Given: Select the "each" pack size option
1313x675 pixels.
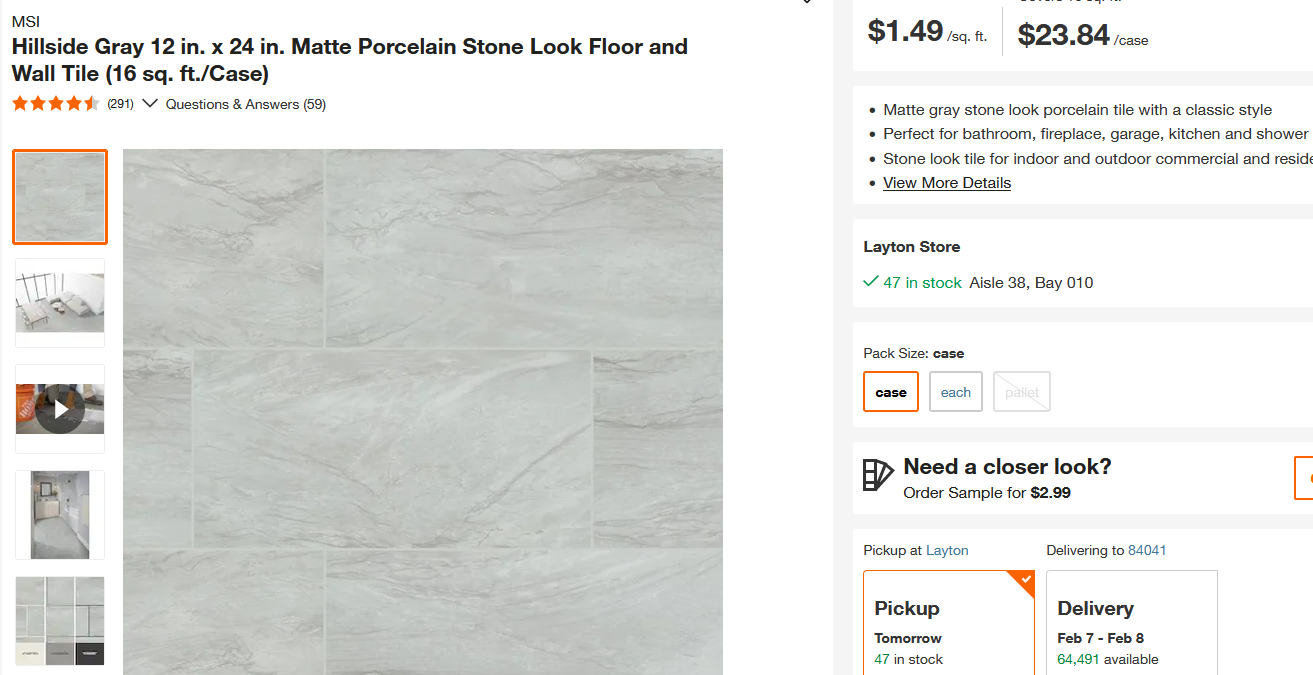Looking at the screenshot, I should coord(955,391).
